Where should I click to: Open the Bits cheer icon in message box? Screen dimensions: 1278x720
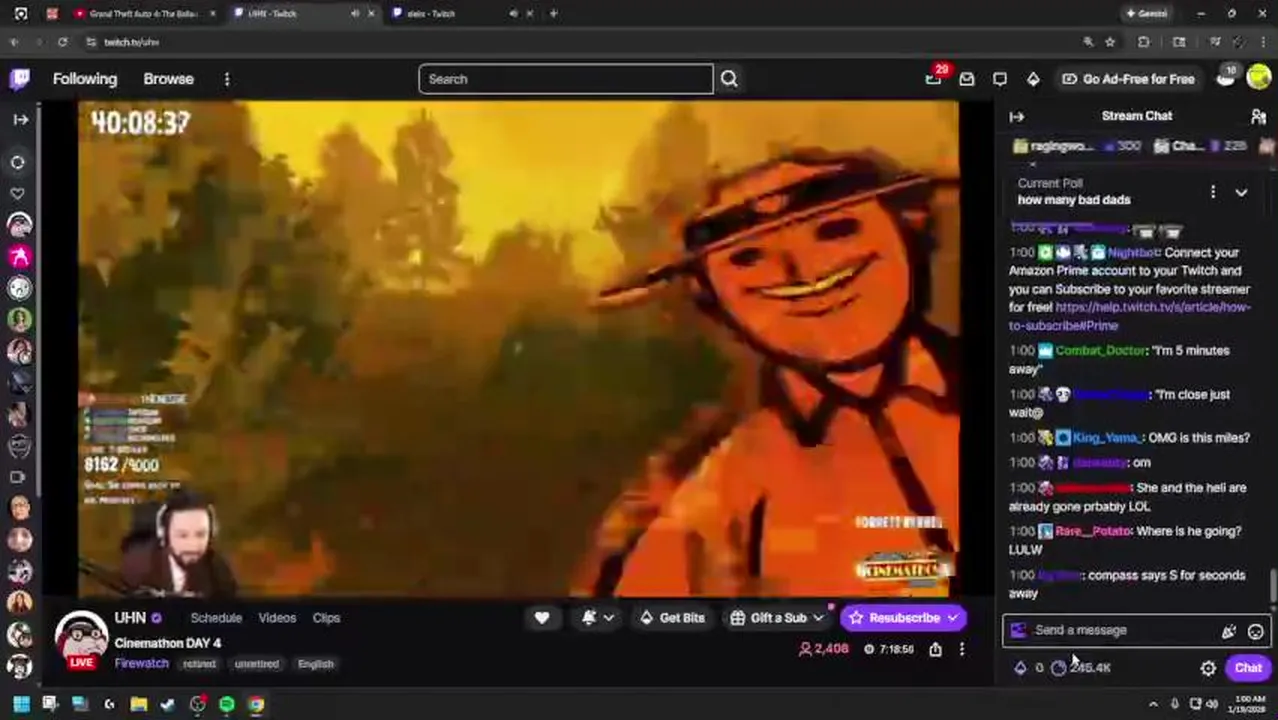coord(1228,631)
